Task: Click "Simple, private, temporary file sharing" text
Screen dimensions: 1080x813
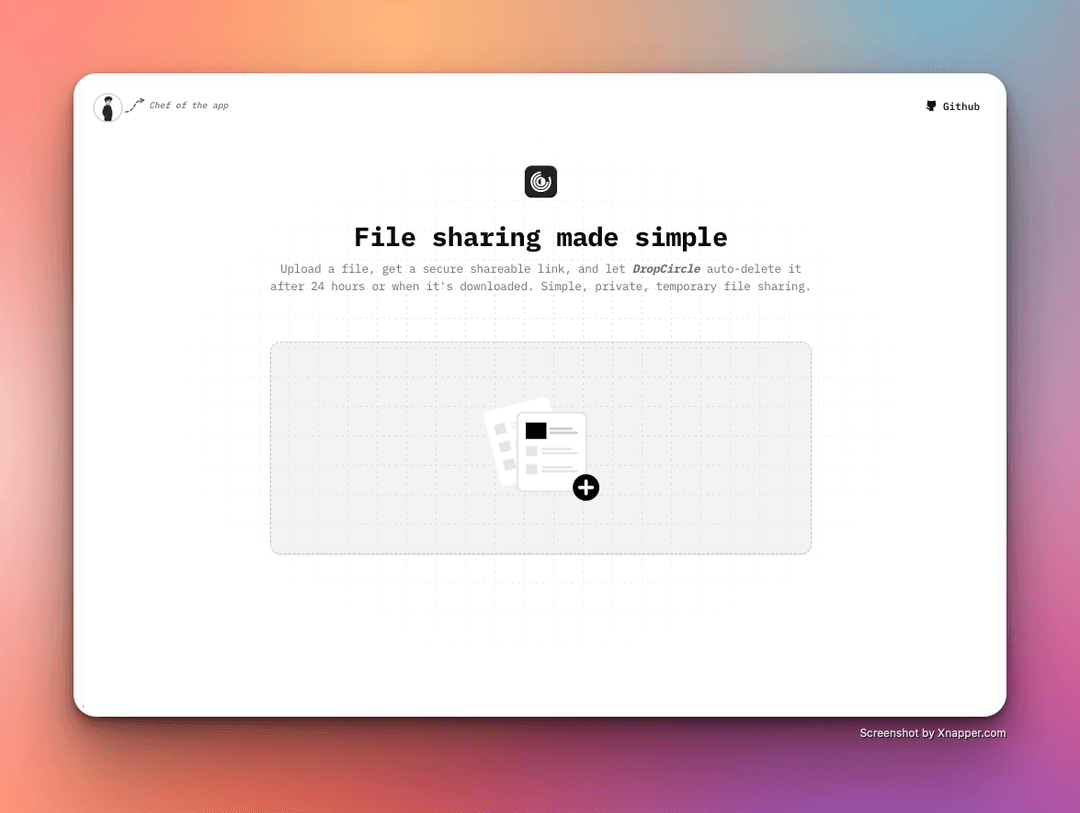Action: [x=675, y=287]
